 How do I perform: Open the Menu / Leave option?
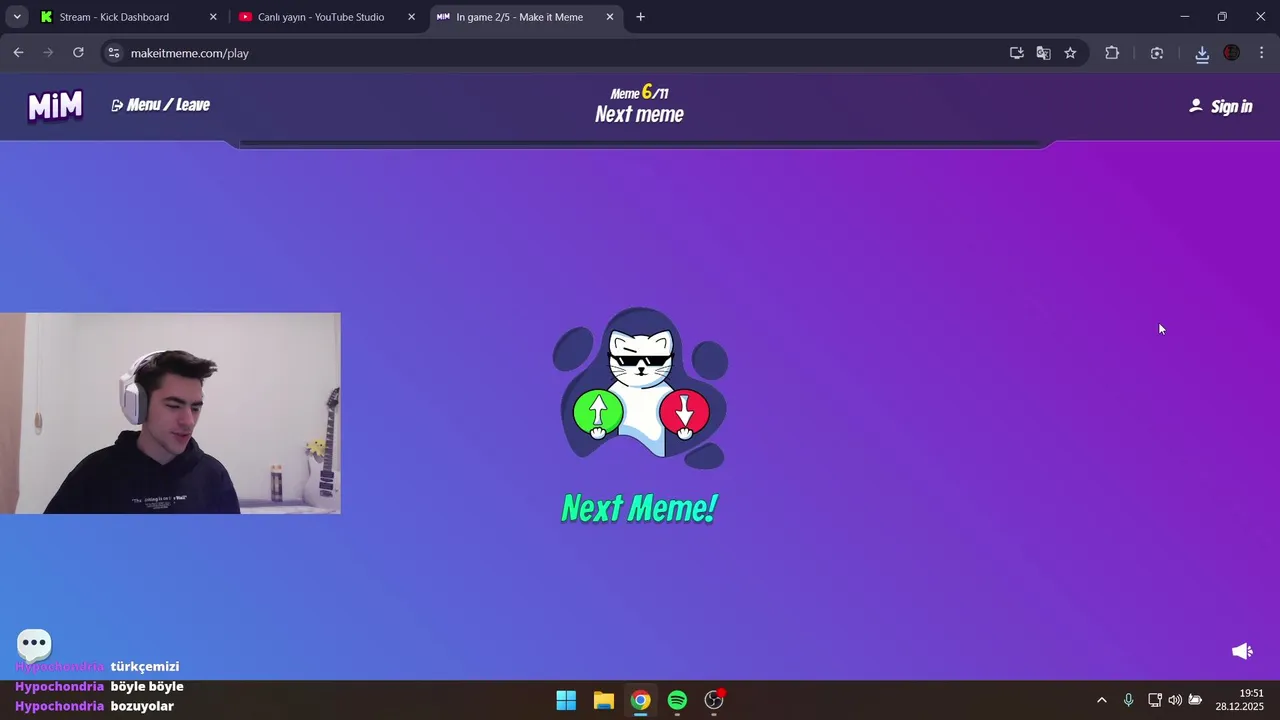[x=161, y=105]
